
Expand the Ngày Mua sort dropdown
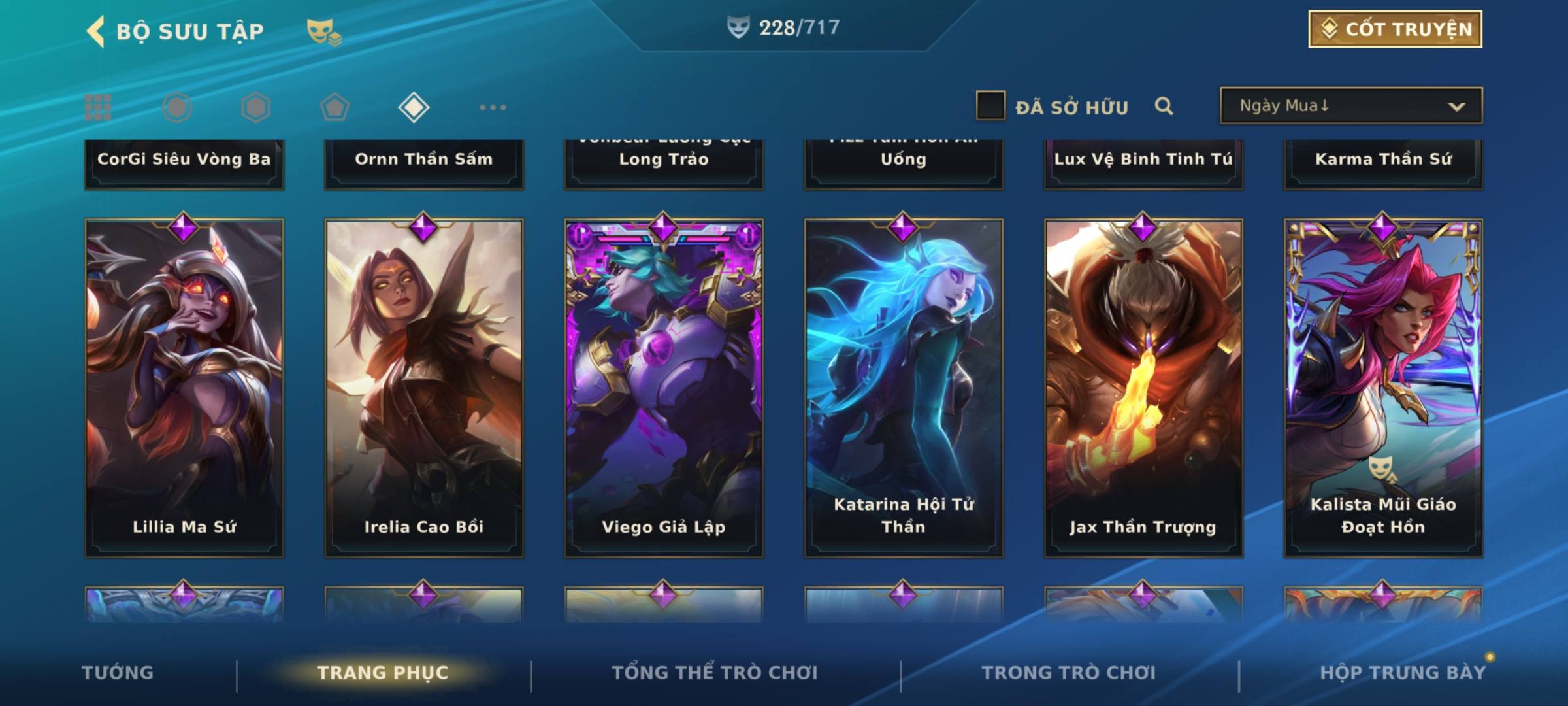[1351, 105]
